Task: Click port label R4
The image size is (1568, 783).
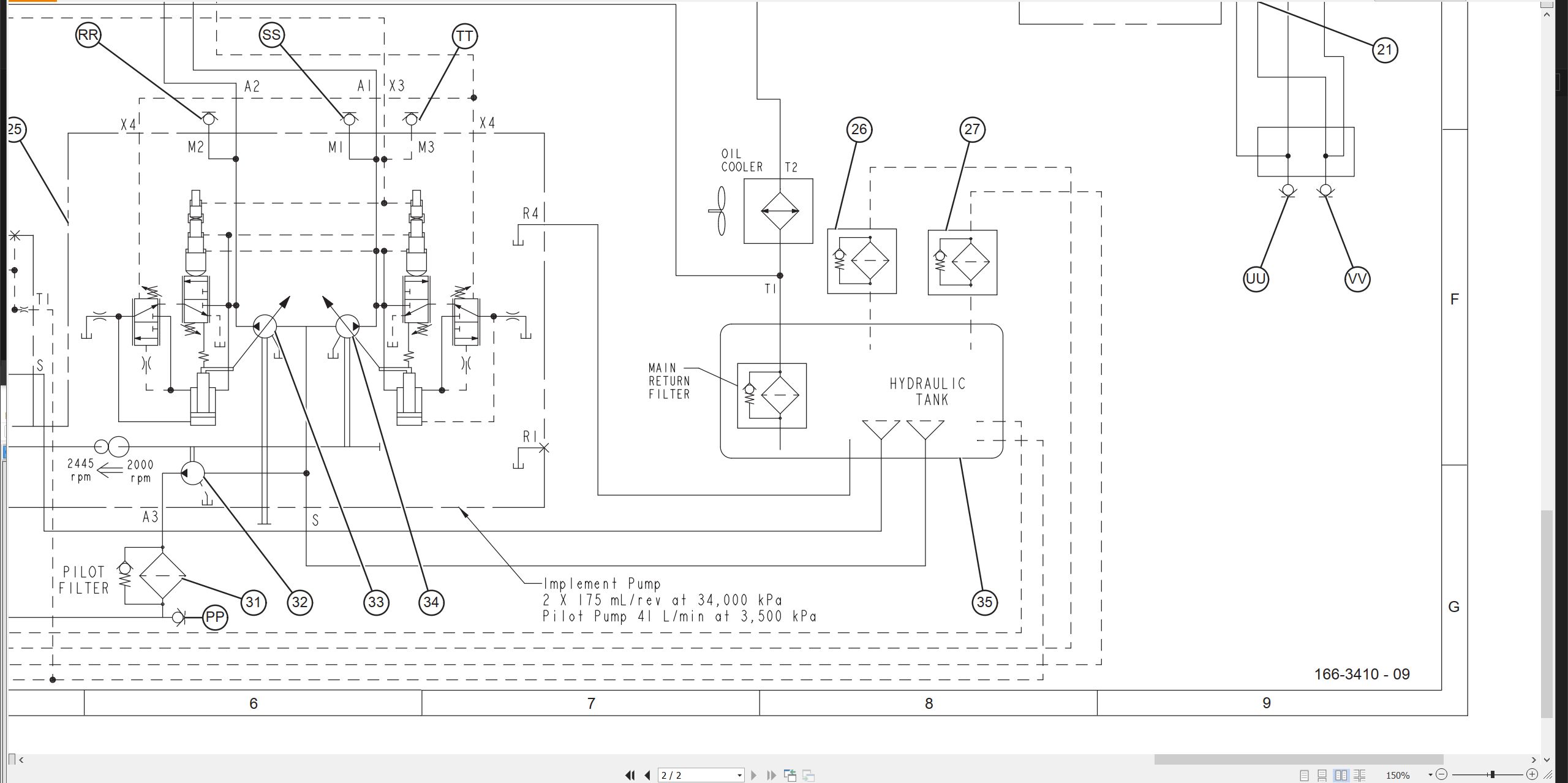Action: (530, 213)
